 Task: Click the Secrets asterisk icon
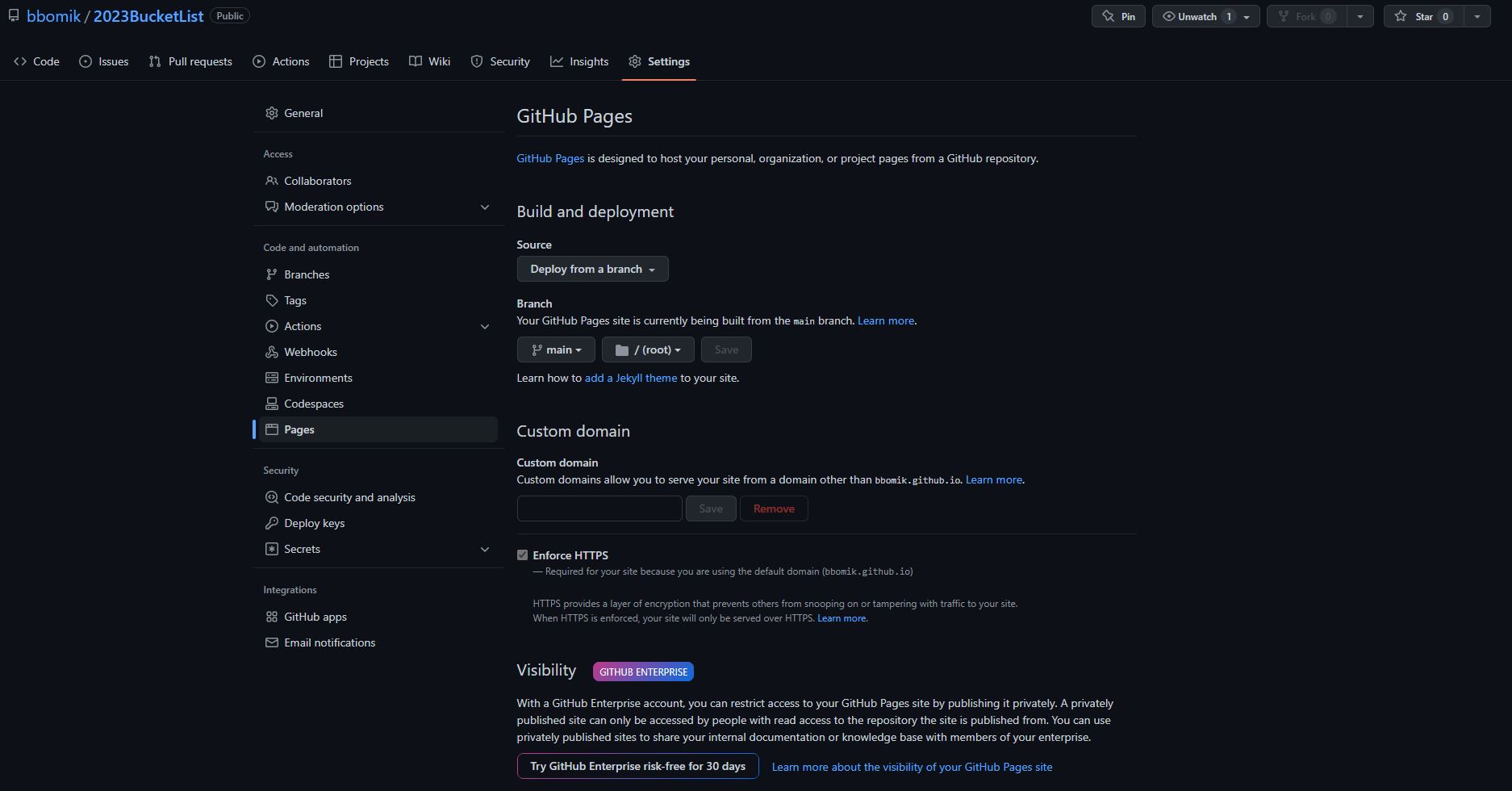pyautogui.click(x=272, y=549)
